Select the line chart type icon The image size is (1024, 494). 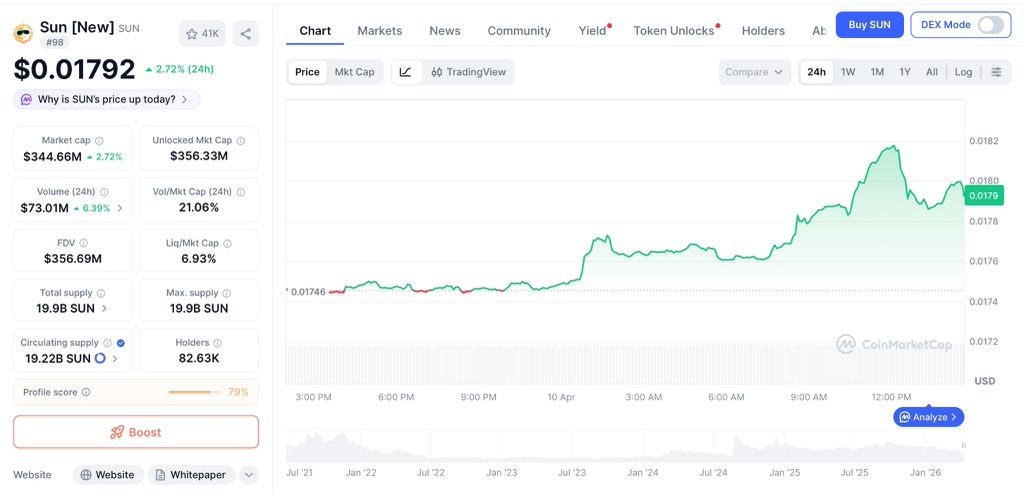pyautogui.click(x=405, y=72)
